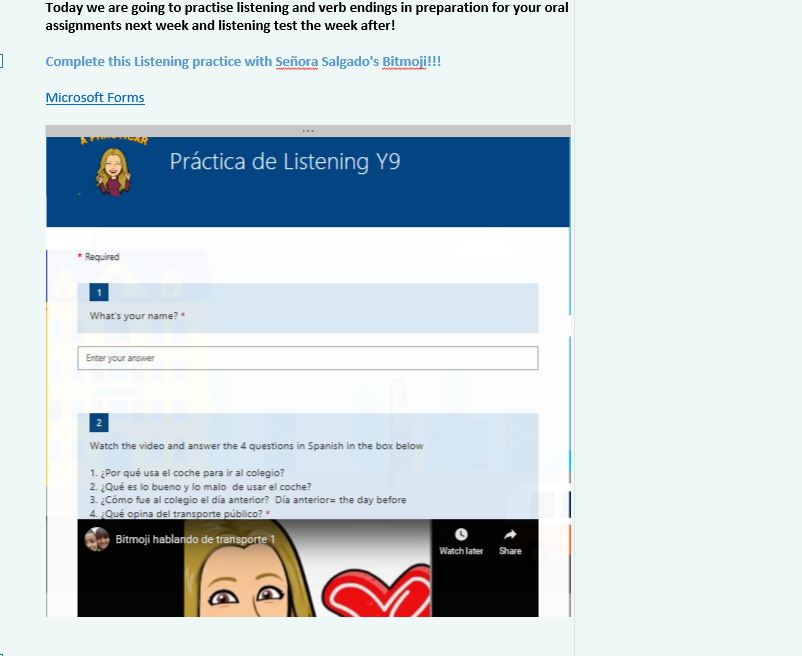Click the 'Enter your answer' name field
The height and width of the screenshot is (656, 802).
click(308, 358)
